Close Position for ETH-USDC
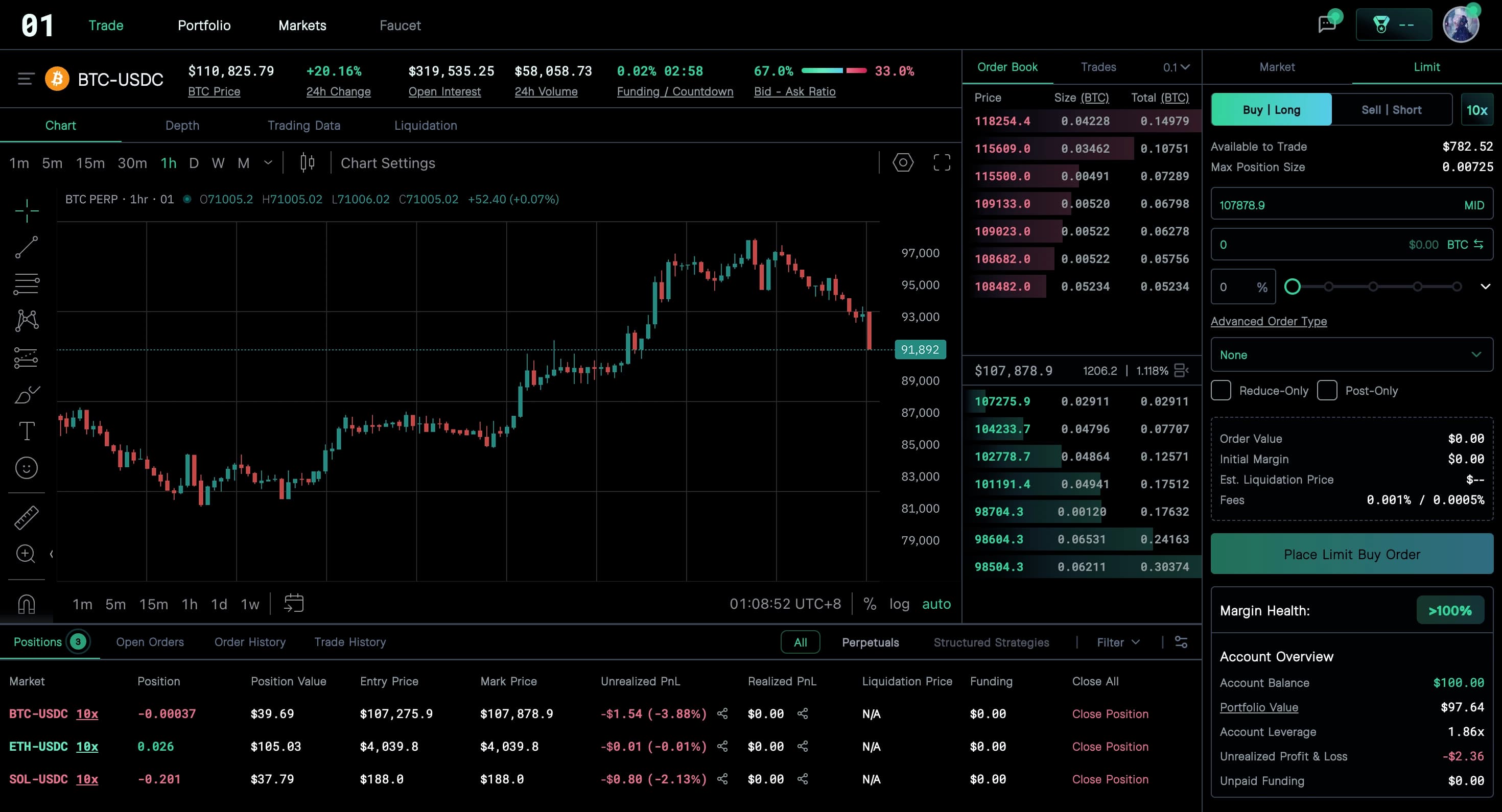Viewport: 1502px width, 812px height. (x=1110, y=747)
